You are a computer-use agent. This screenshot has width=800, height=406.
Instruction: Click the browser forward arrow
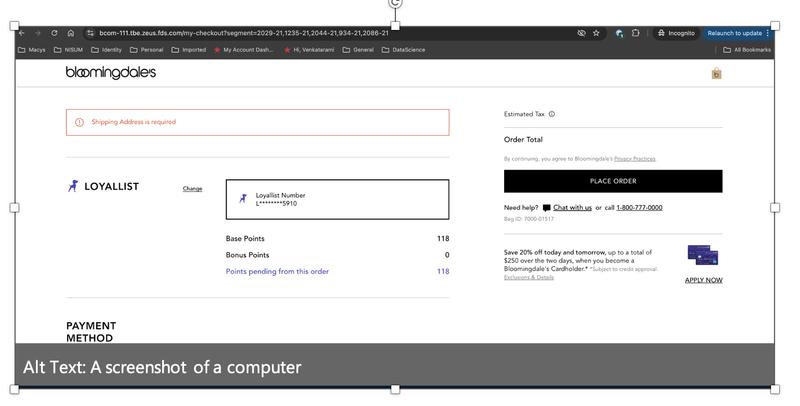coord(38,33)
